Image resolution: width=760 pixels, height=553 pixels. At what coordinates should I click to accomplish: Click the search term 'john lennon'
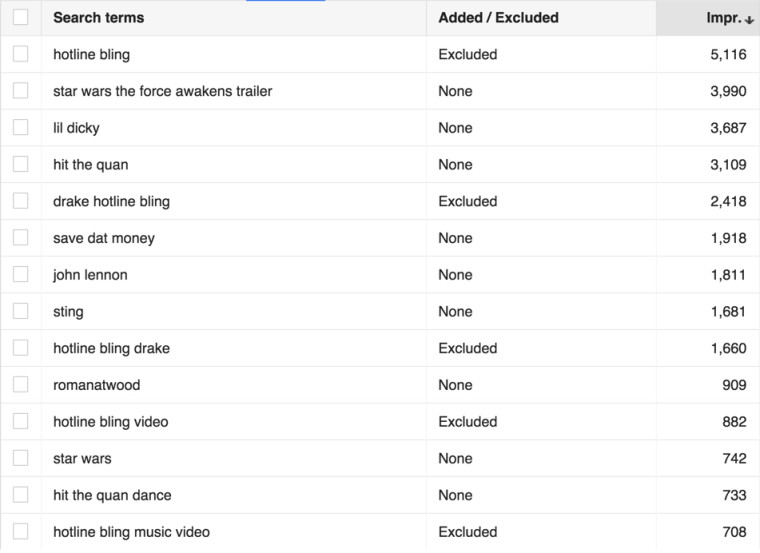pyautogui.click(x=90, y=275)
